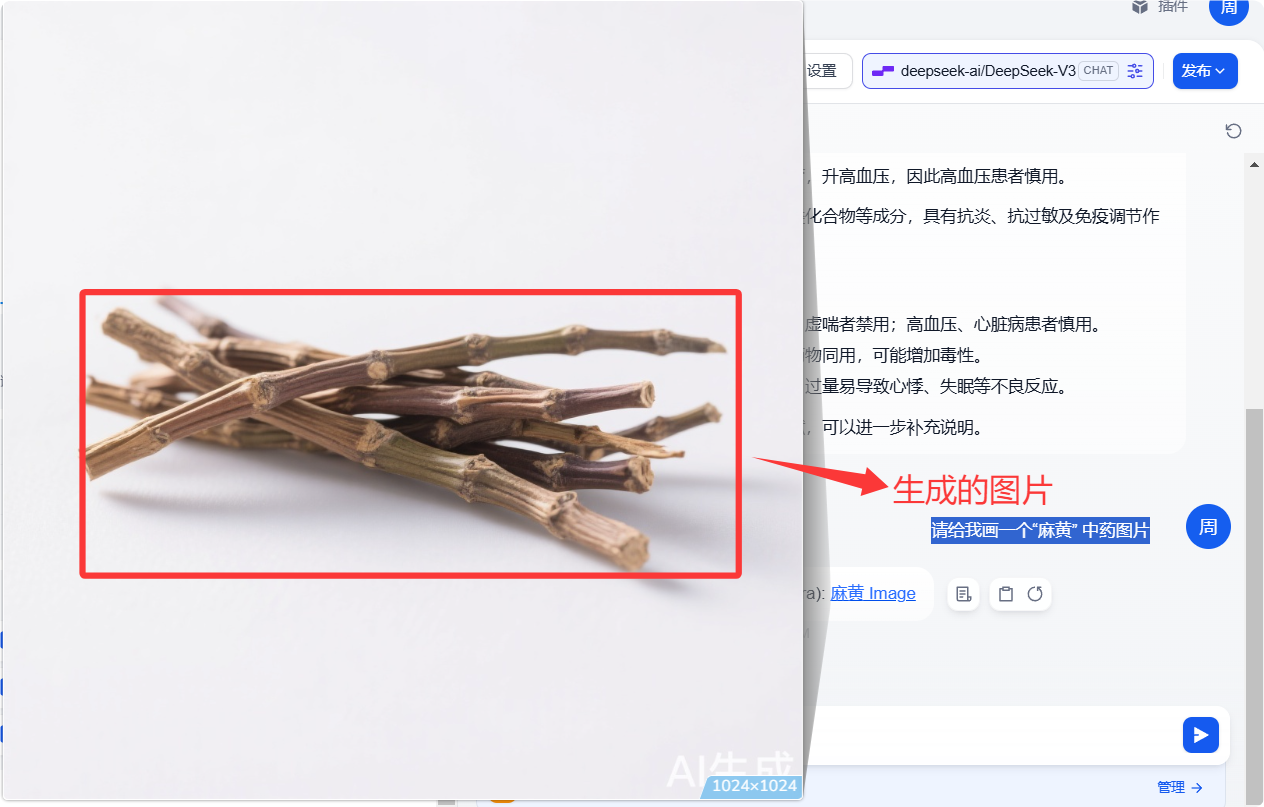Send a message with the blue arrow icon
Image resolution: width=1264 pixels, height=807 pixels.
click(1200, 735)
